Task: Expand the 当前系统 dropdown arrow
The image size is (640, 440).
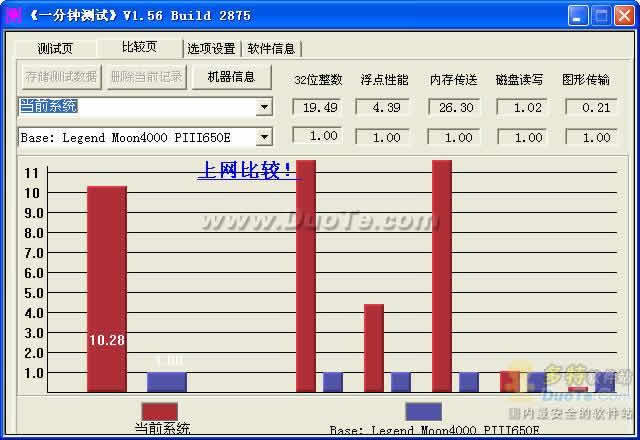Action: pyautogui.click(x=264, y=107)
